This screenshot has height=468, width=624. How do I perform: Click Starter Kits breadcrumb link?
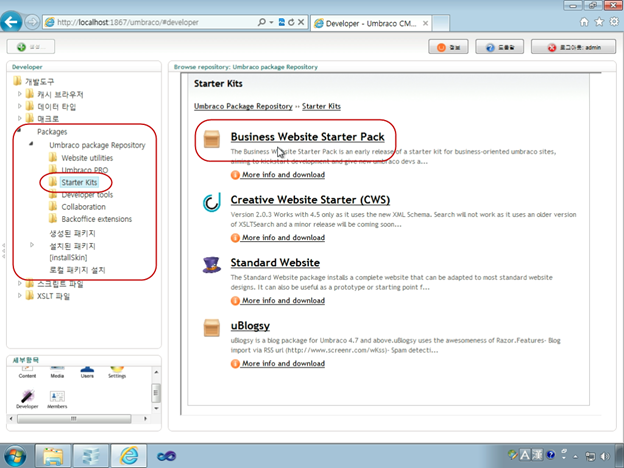pos(321,106)
